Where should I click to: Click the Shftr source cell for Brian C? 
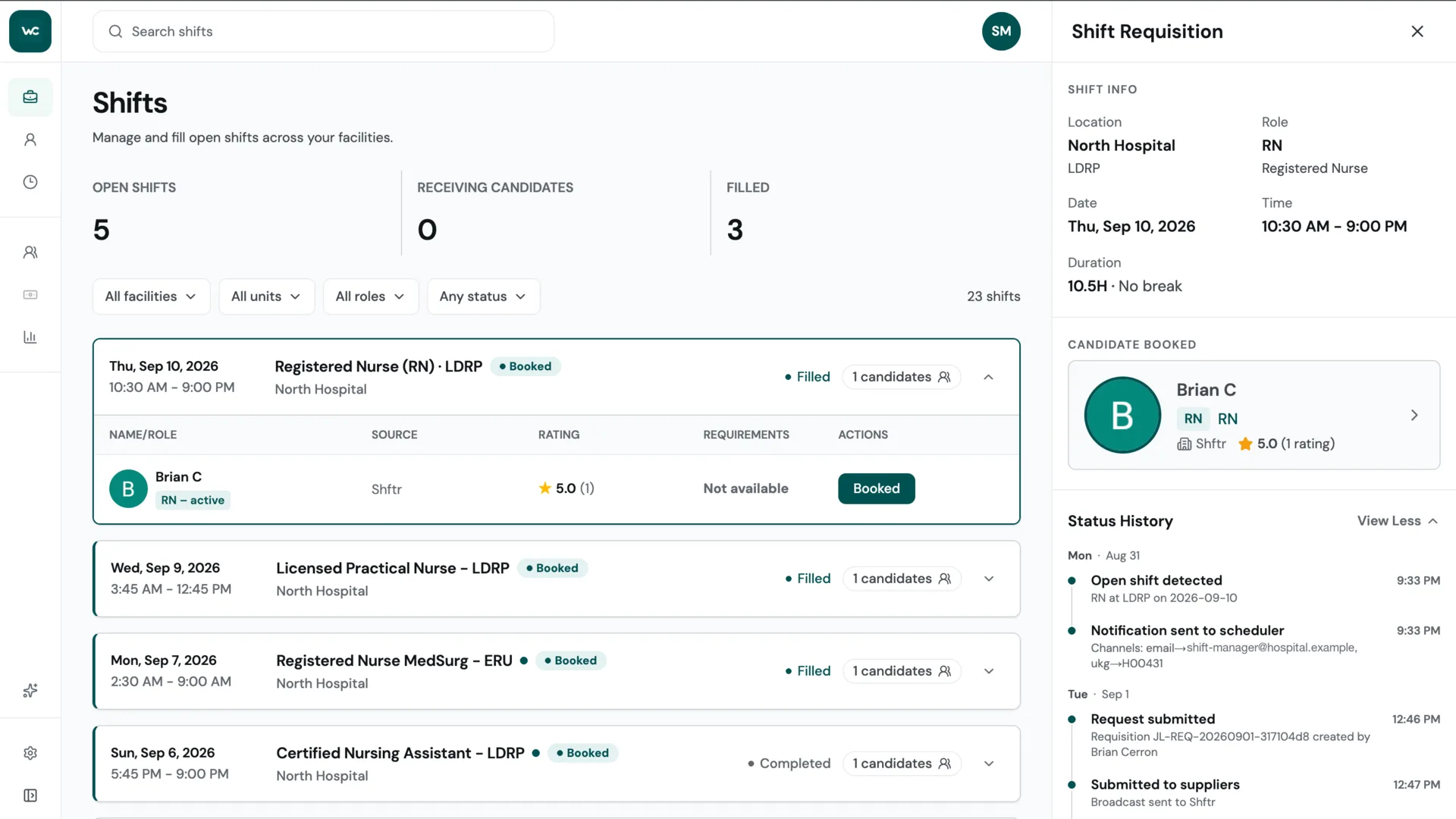(x=386, y=489)
